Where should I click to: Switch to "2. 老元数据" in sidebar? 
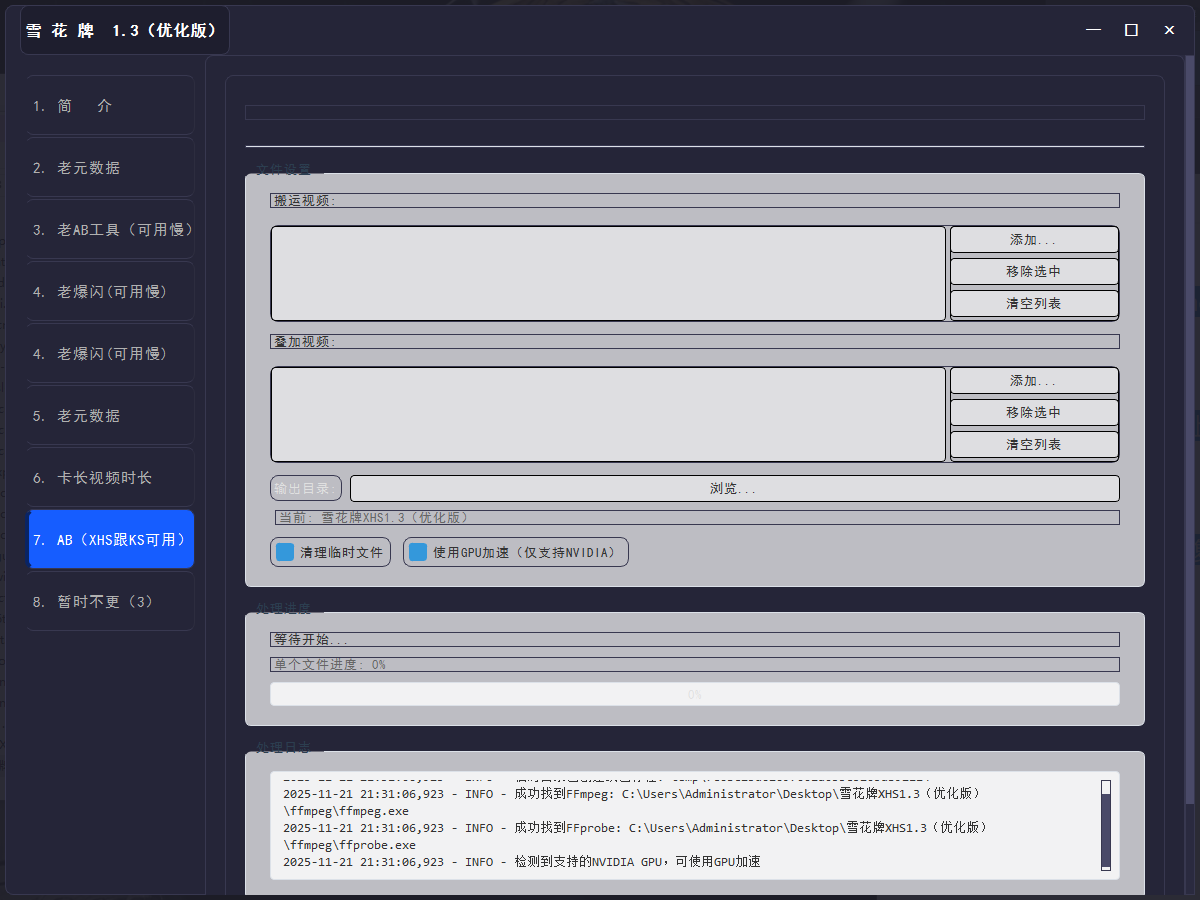coord(110,168)
